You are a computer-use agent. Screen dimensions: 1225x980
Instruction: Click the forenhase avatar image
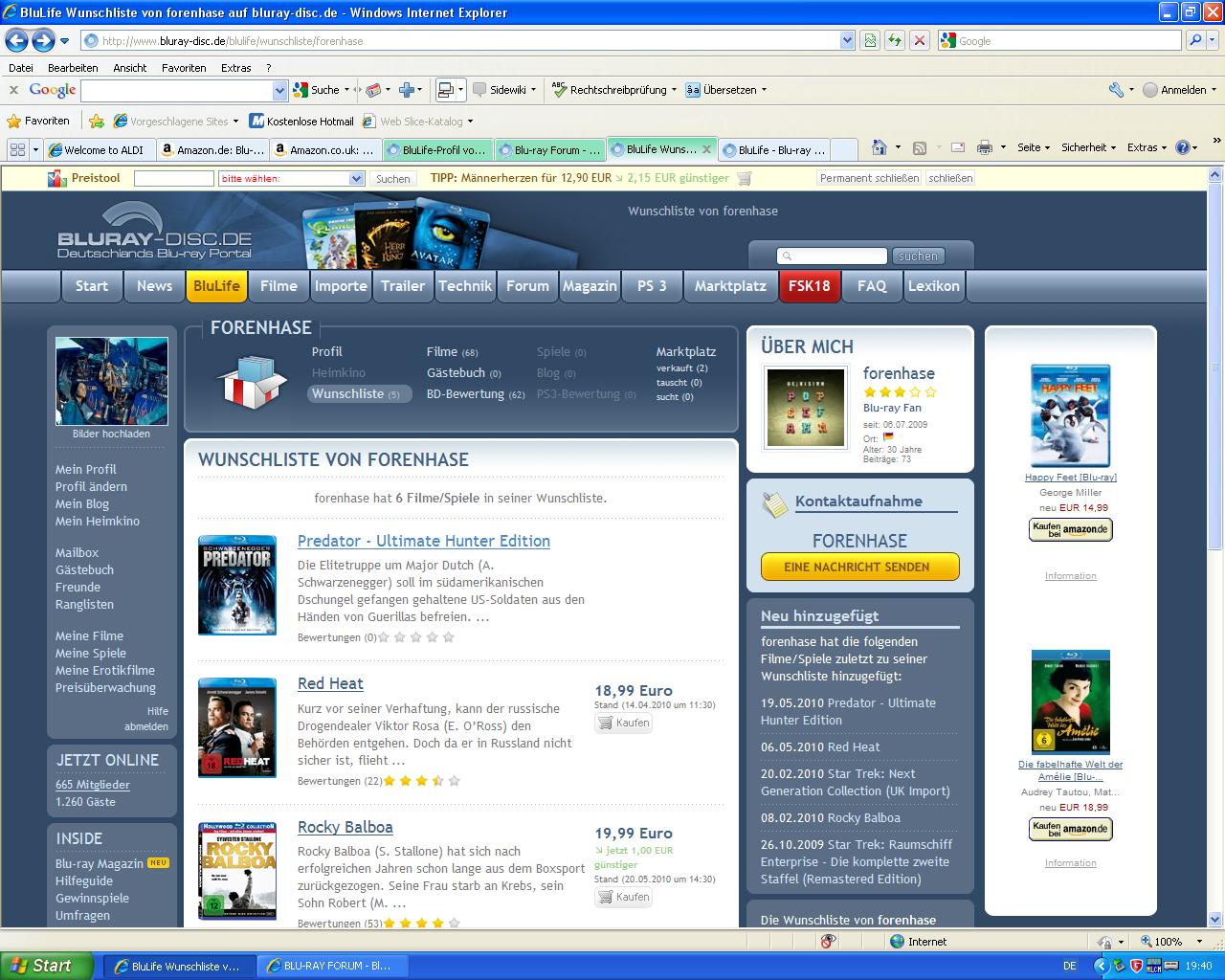806,408
